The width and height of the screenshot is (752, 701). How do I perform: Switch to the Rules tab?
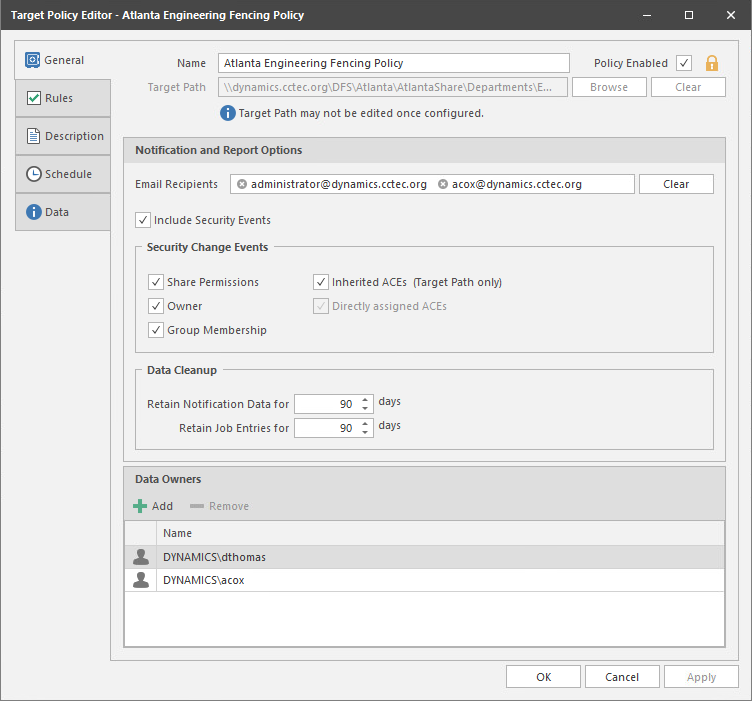[x=62, y=98]
